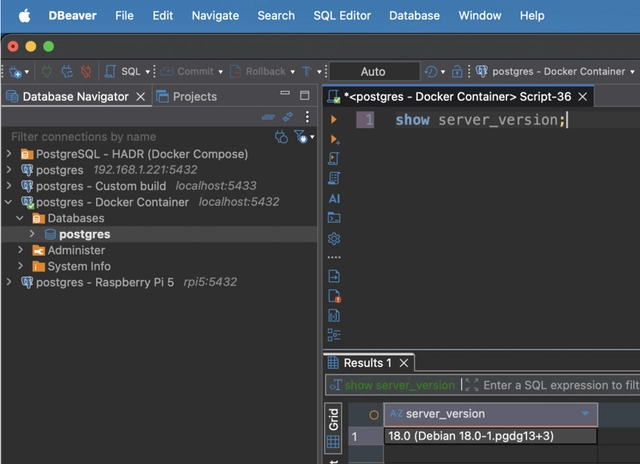Open the Auto commit mode dropdown
The width and height of the screenshot is (640, 464).
coord(373,72)
